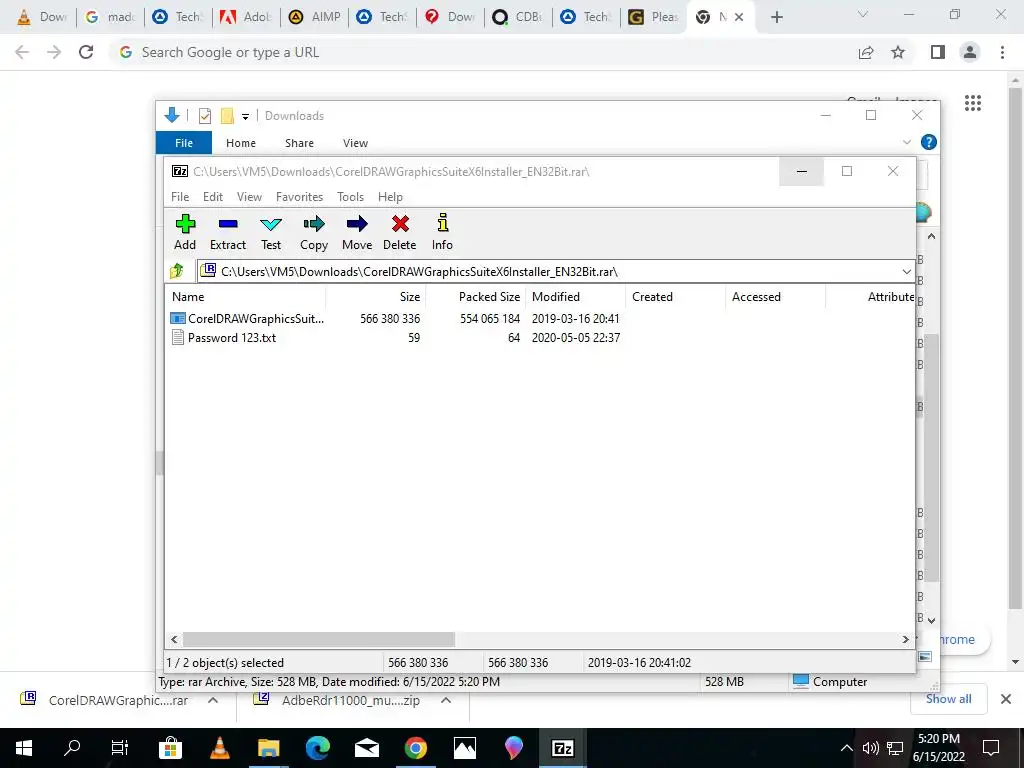Screen dimensions: 1024x768
Task: Bookmark this page with the star icon
Action: [x=898, y=52]
